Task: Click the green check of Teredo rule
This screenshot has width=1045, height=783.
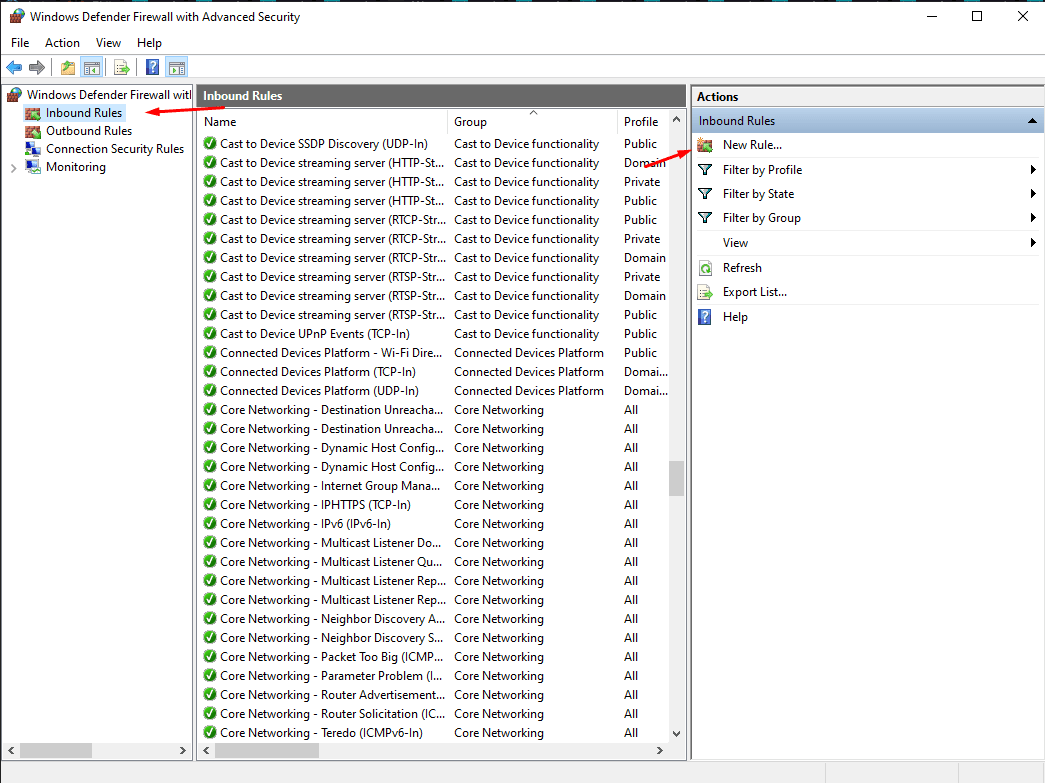Action: [x=210, y=732]
